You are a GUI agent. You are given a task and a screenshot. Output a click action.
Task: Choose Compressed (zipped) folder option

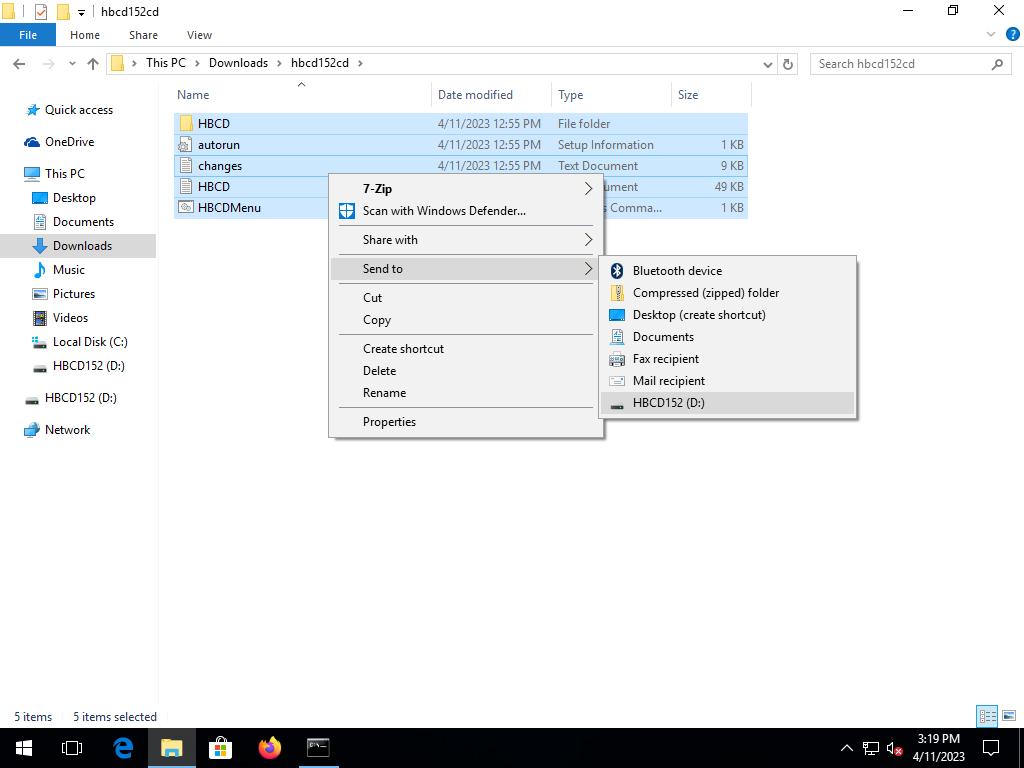(705, 293)
